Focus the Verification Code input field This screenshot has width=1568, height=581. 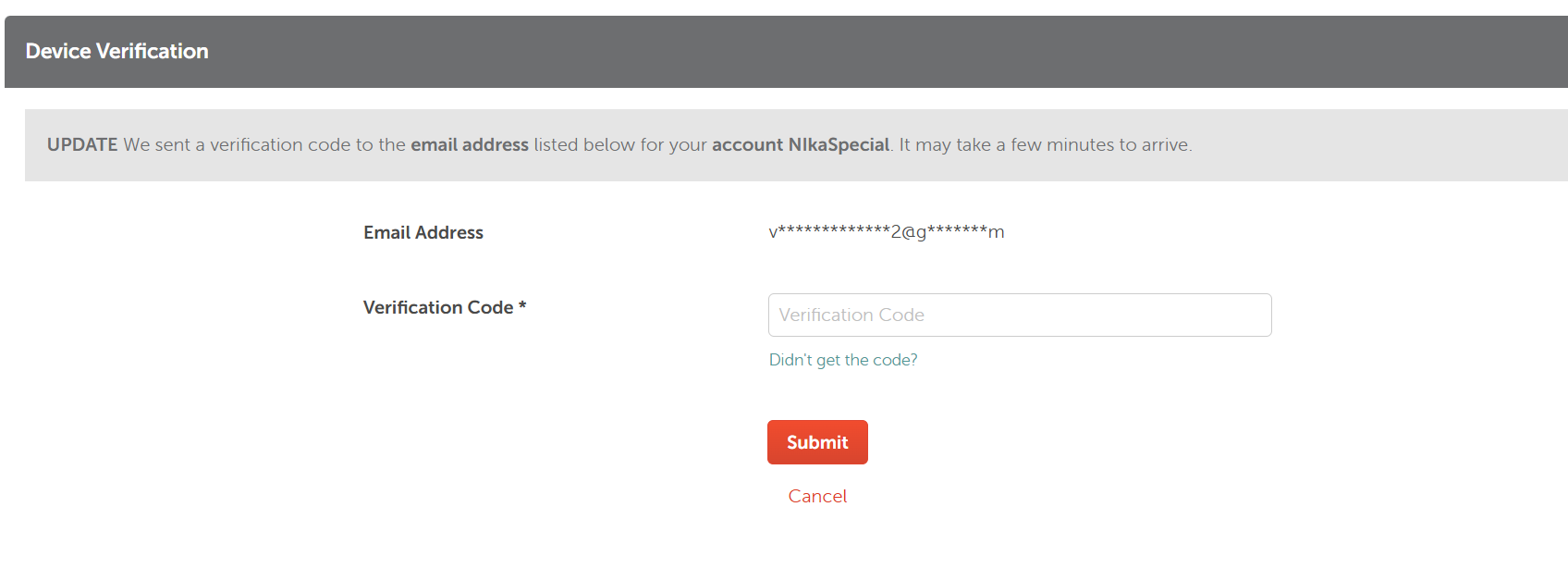[x=1019, y=315]
